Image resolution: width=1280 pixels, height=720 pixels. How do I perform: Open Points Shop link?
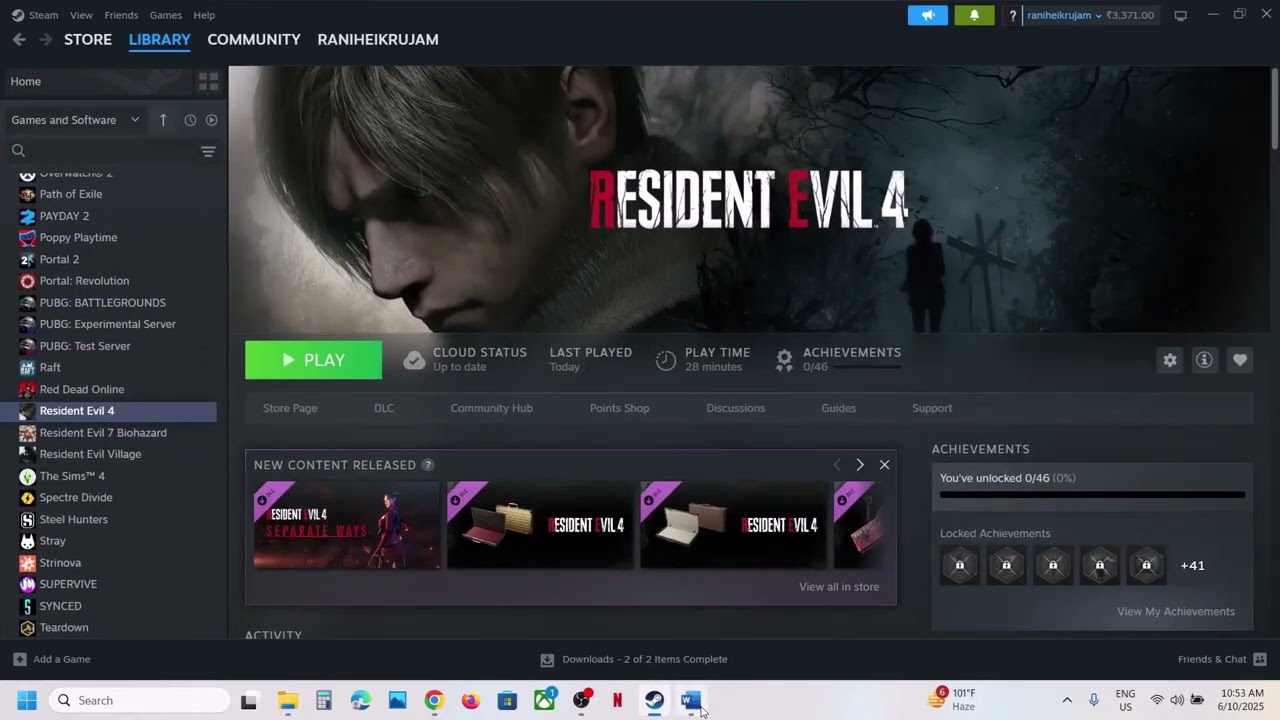[x=619, y=408]
